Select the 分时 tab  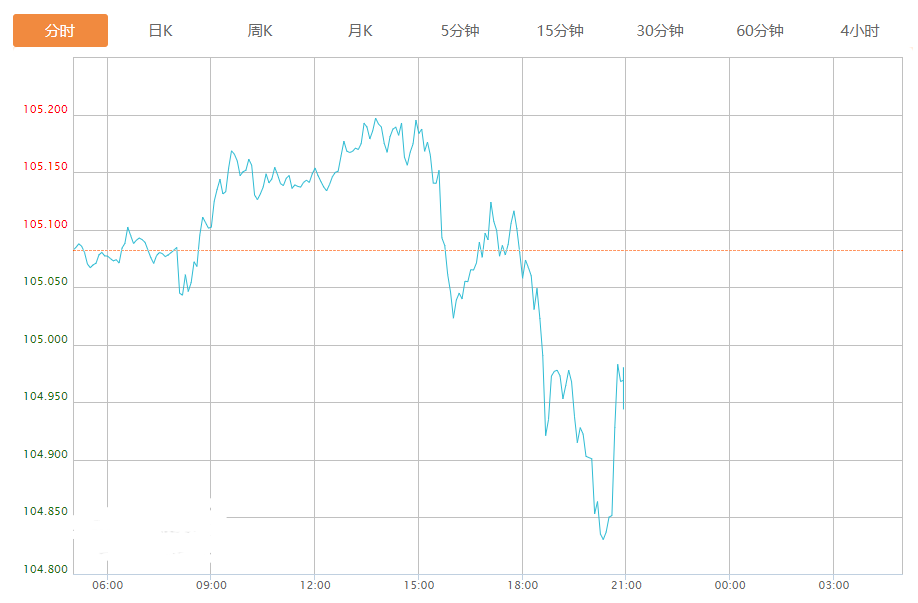60,31
